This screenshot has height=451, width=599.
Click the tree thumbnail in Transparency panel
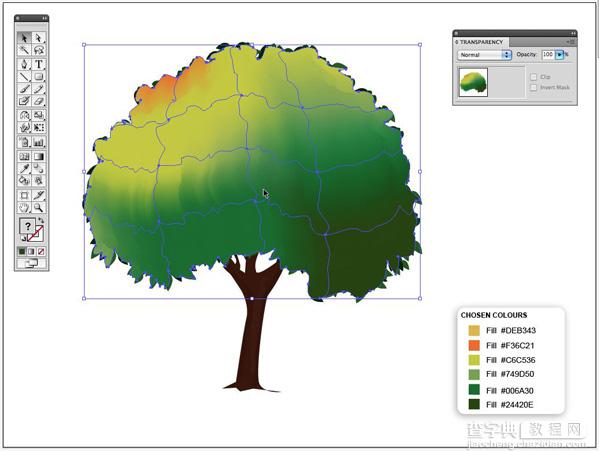coord(473,82)
